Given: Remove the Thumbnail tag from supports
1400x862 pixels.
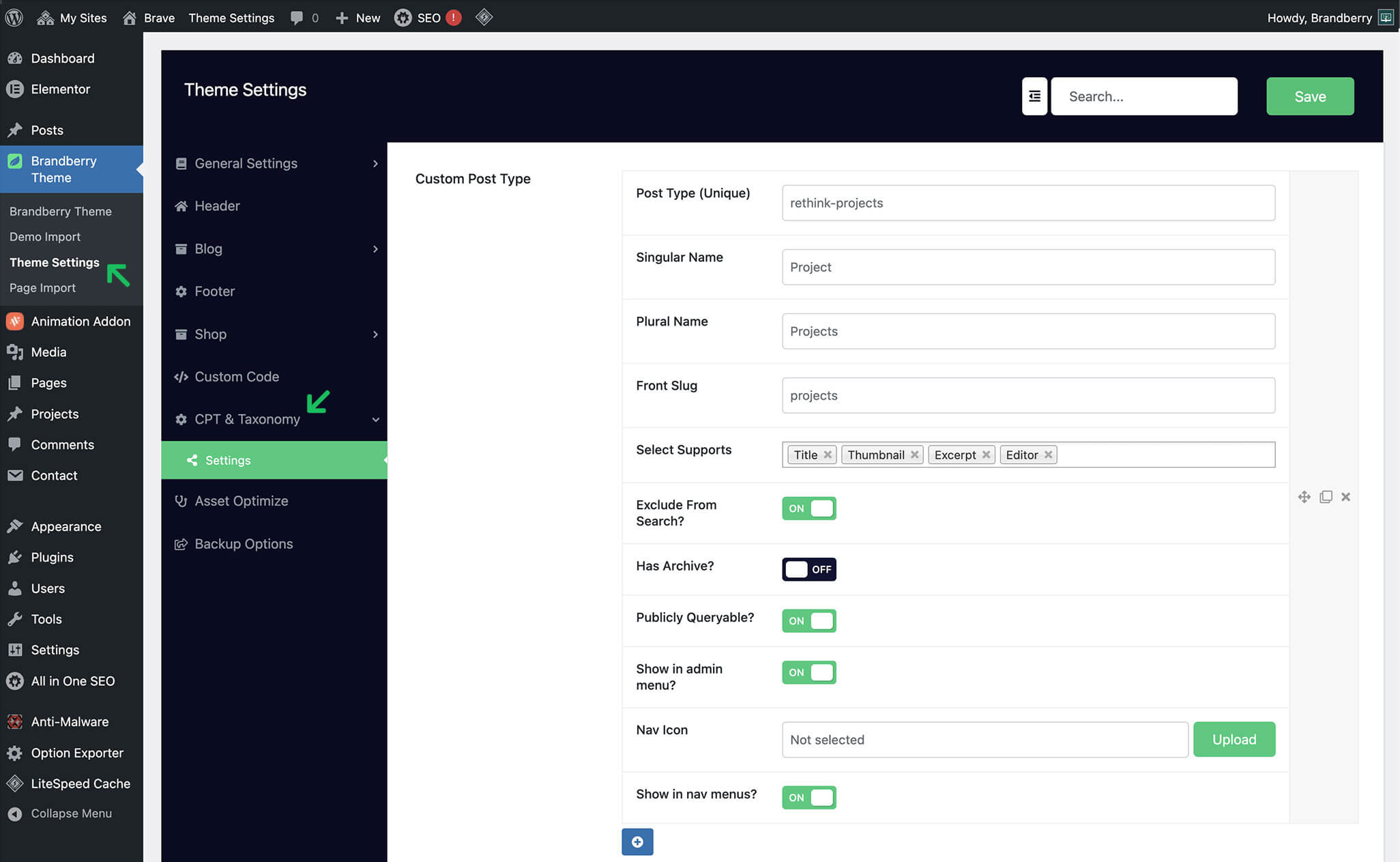Looking at the screenshot, I should pos(914,455).
